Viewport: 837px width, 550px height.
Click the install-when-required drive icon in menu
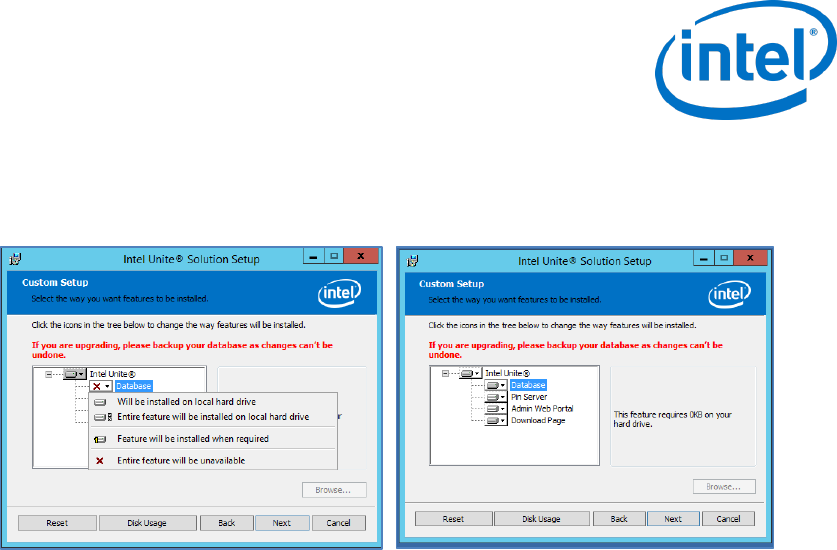point(100,439)
